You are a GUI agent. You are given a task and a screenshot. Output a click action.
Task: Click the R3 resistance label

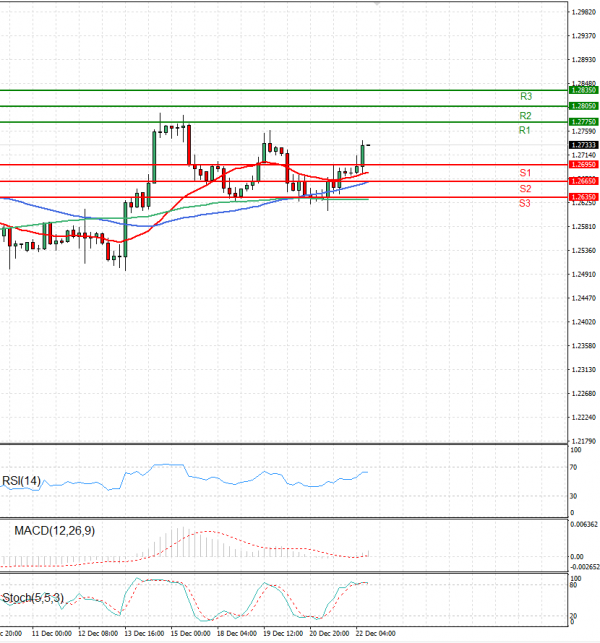(526, 96)
